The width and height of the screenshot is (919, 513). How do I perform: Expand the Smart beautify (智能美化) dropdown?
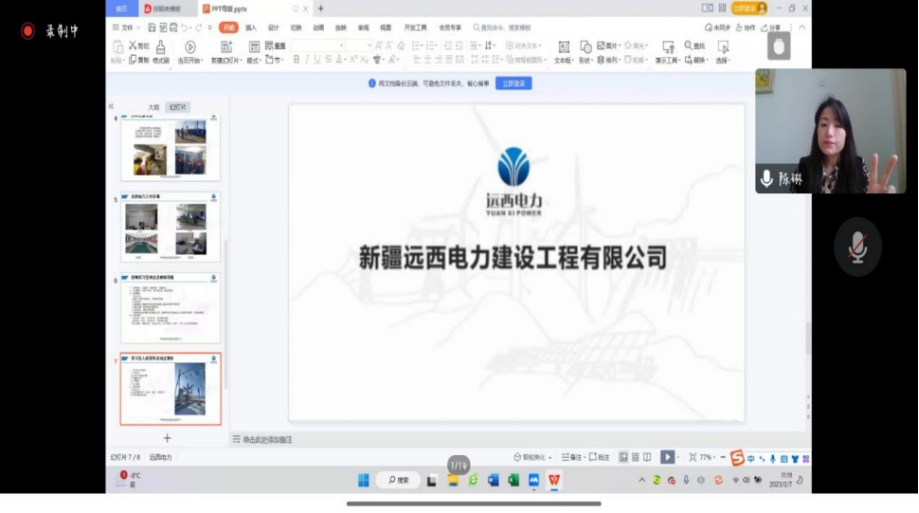coord(550,458)
